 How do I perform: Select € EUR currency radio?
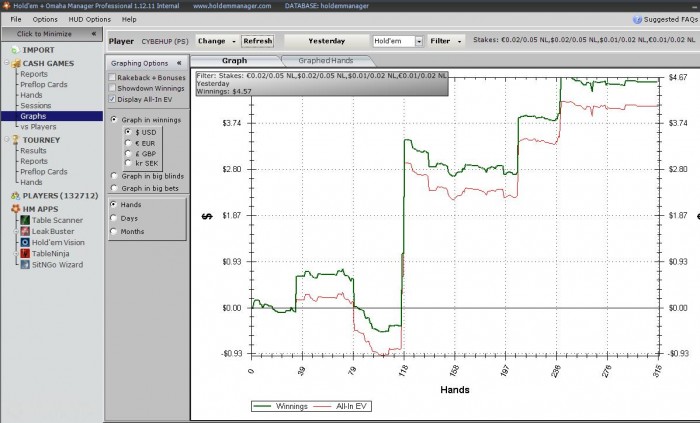(x=128, y=143)
